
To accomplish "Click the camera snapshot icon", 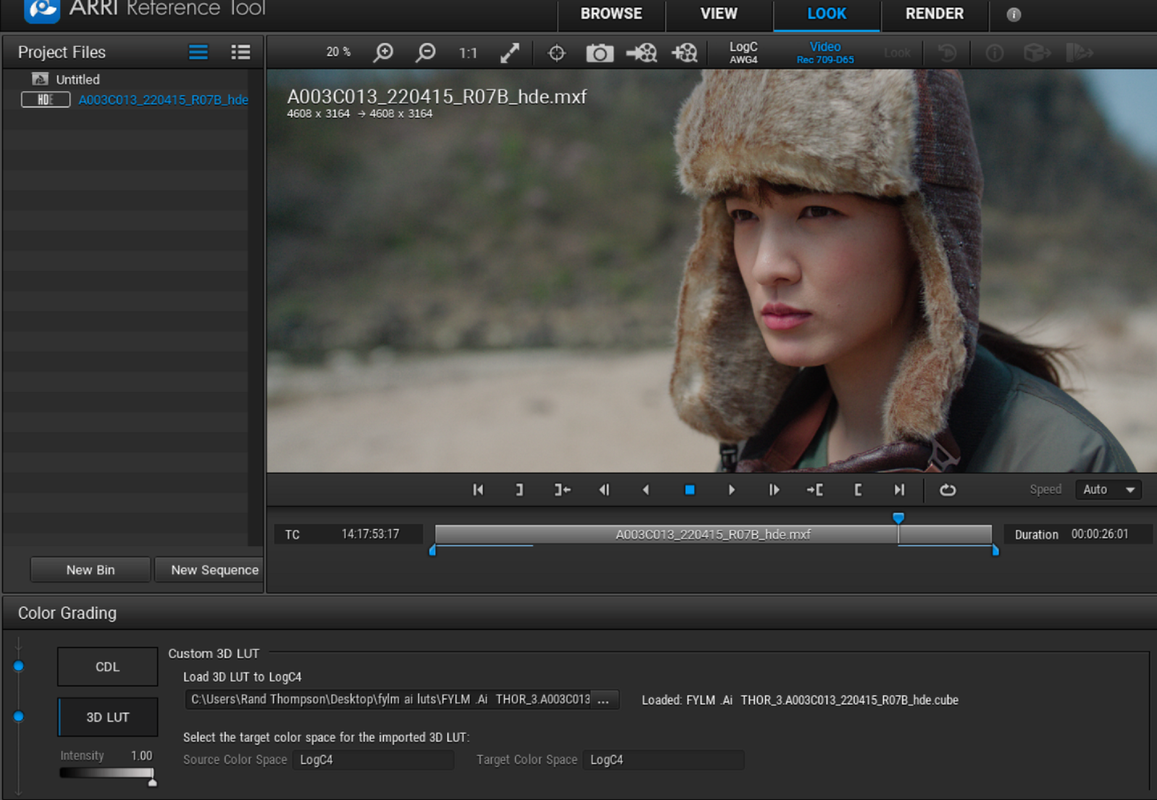I will click(x=599, y=53).
